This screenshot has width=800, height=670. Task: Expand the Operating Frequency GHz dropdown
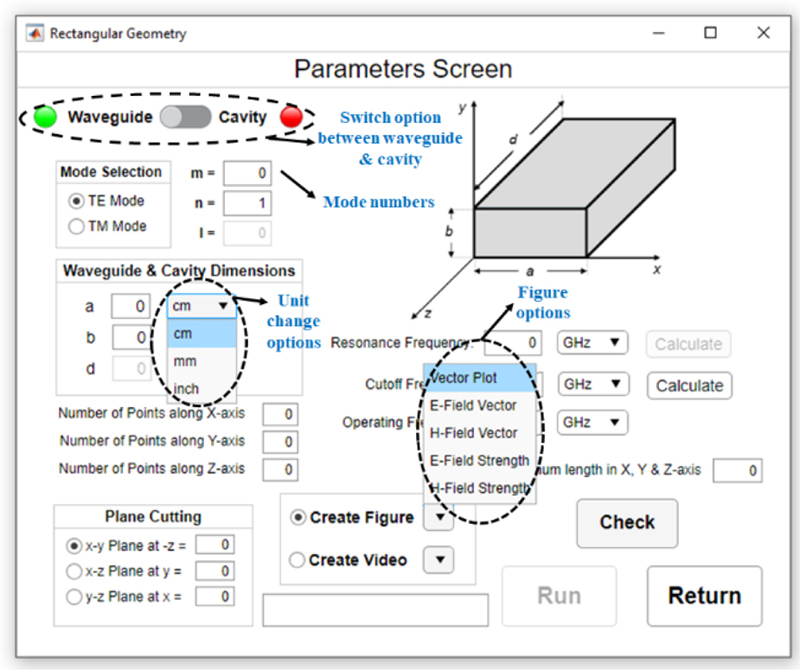coord(592,422)
